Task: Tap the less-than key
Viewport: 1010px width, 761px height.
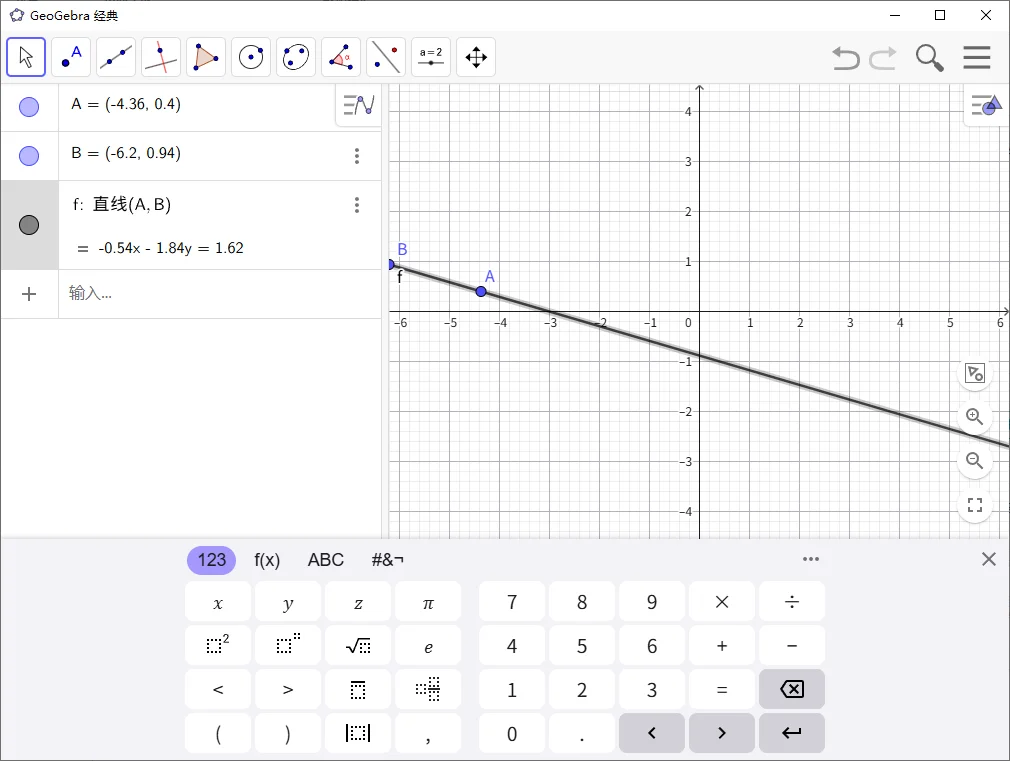Action: tap(218, 689)
